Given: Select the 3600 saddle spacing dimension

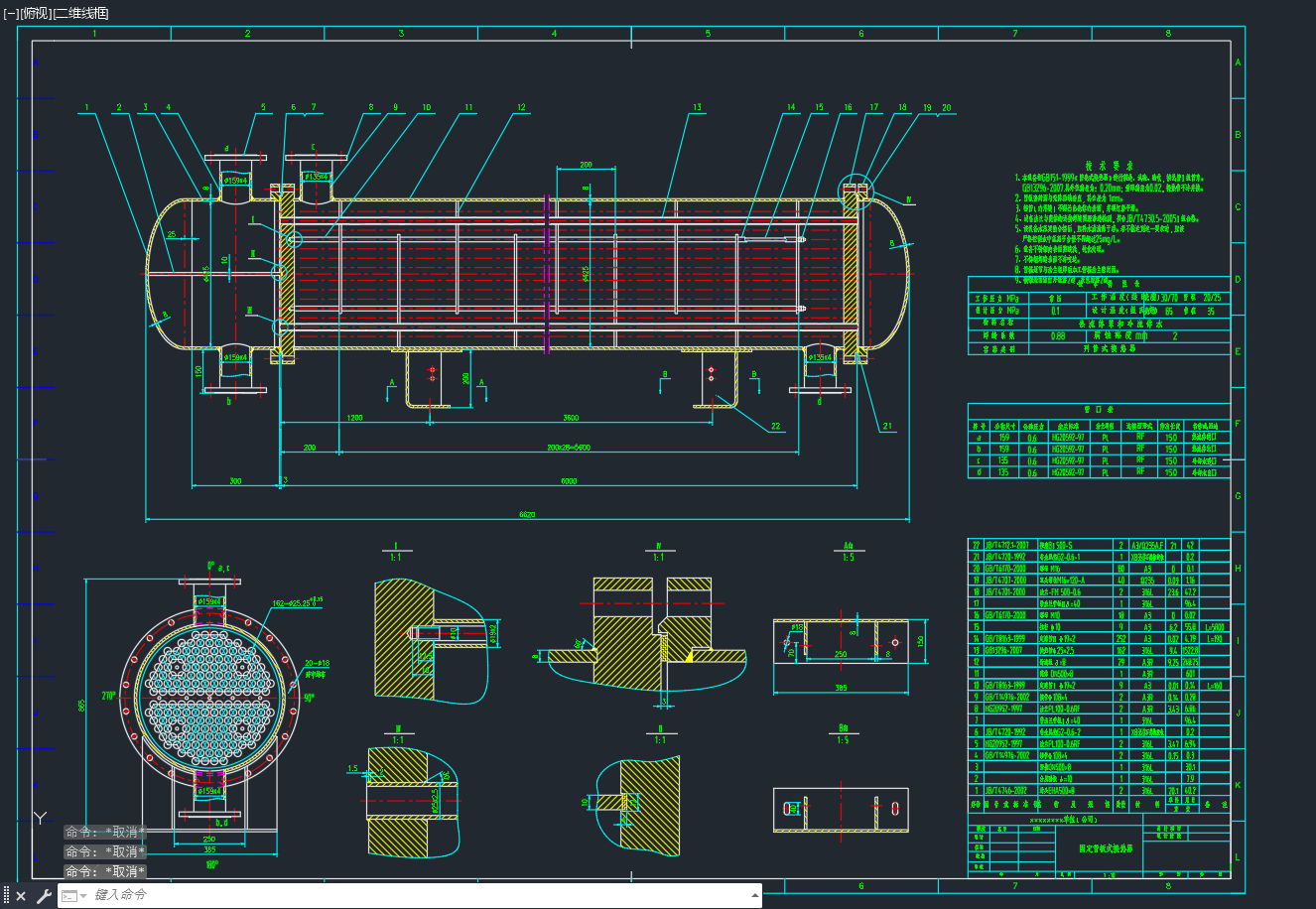Looking at the screenshot, I should click(x=571, y=418).
